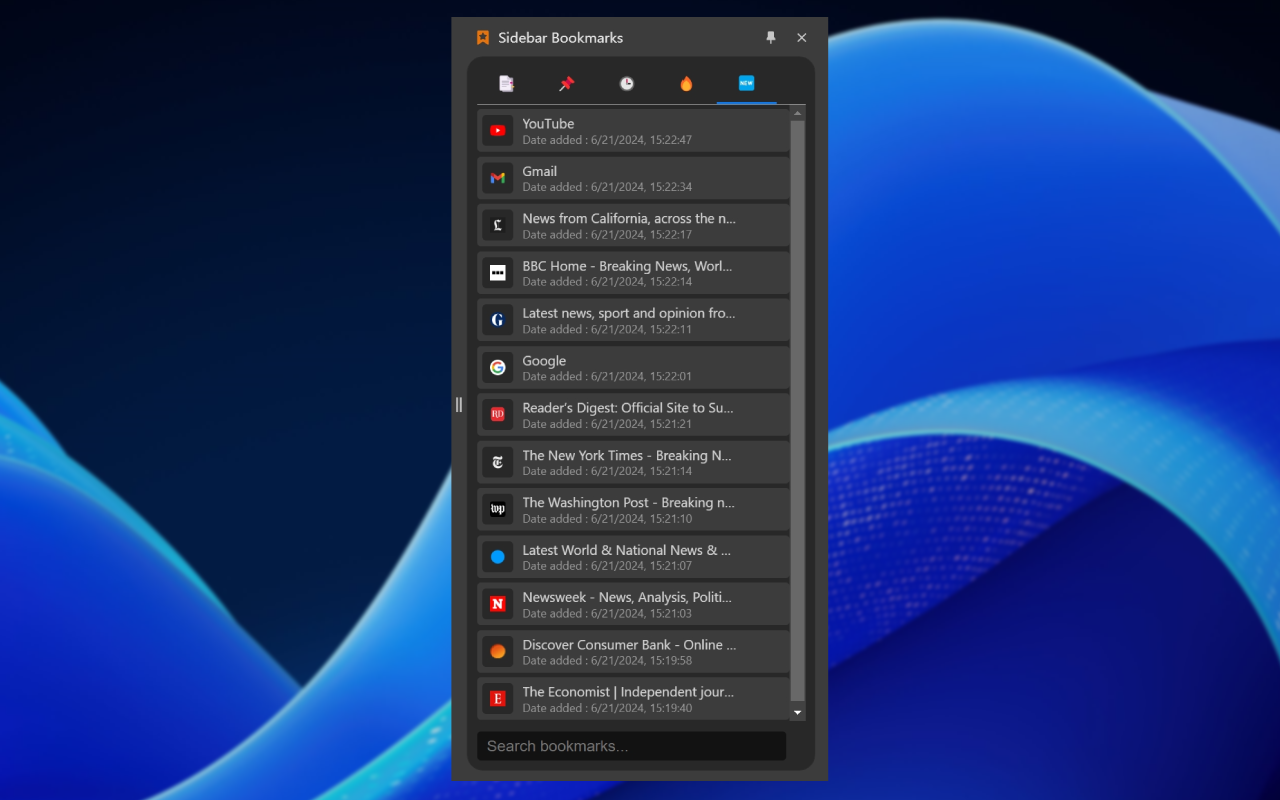
Task: Open the all bookmarks notepad tab
Action: 506,84
